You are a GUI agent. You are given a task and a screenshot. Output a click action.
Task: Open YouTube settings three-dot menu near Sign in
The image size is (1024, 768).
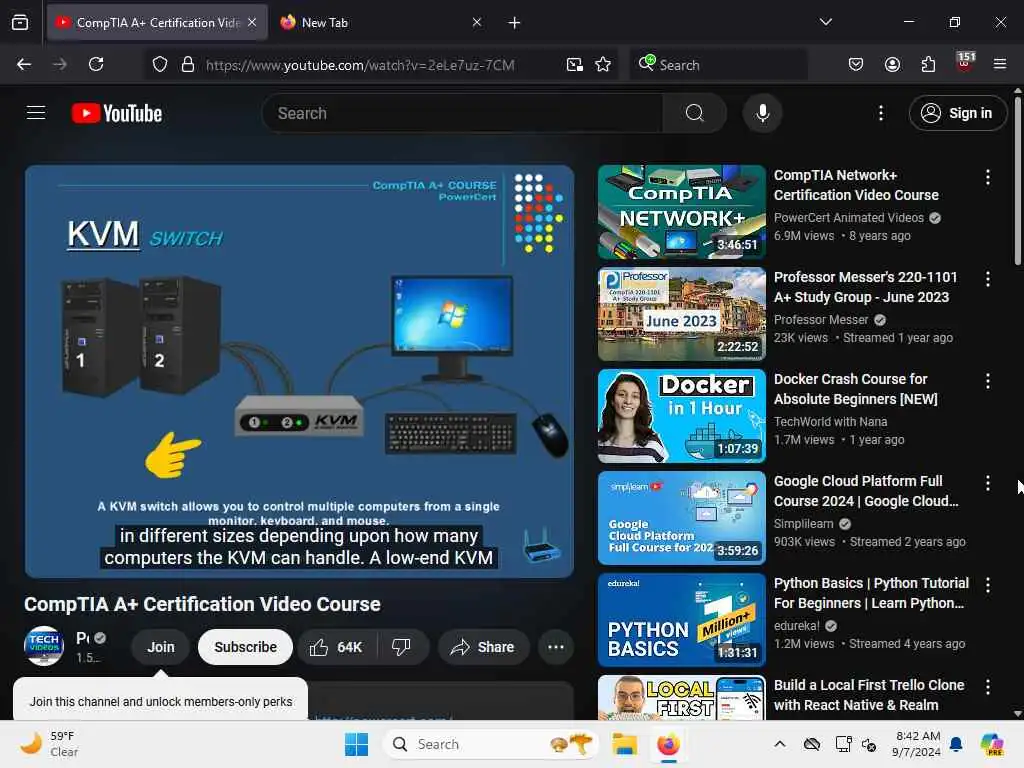click(x=880, y=113)
